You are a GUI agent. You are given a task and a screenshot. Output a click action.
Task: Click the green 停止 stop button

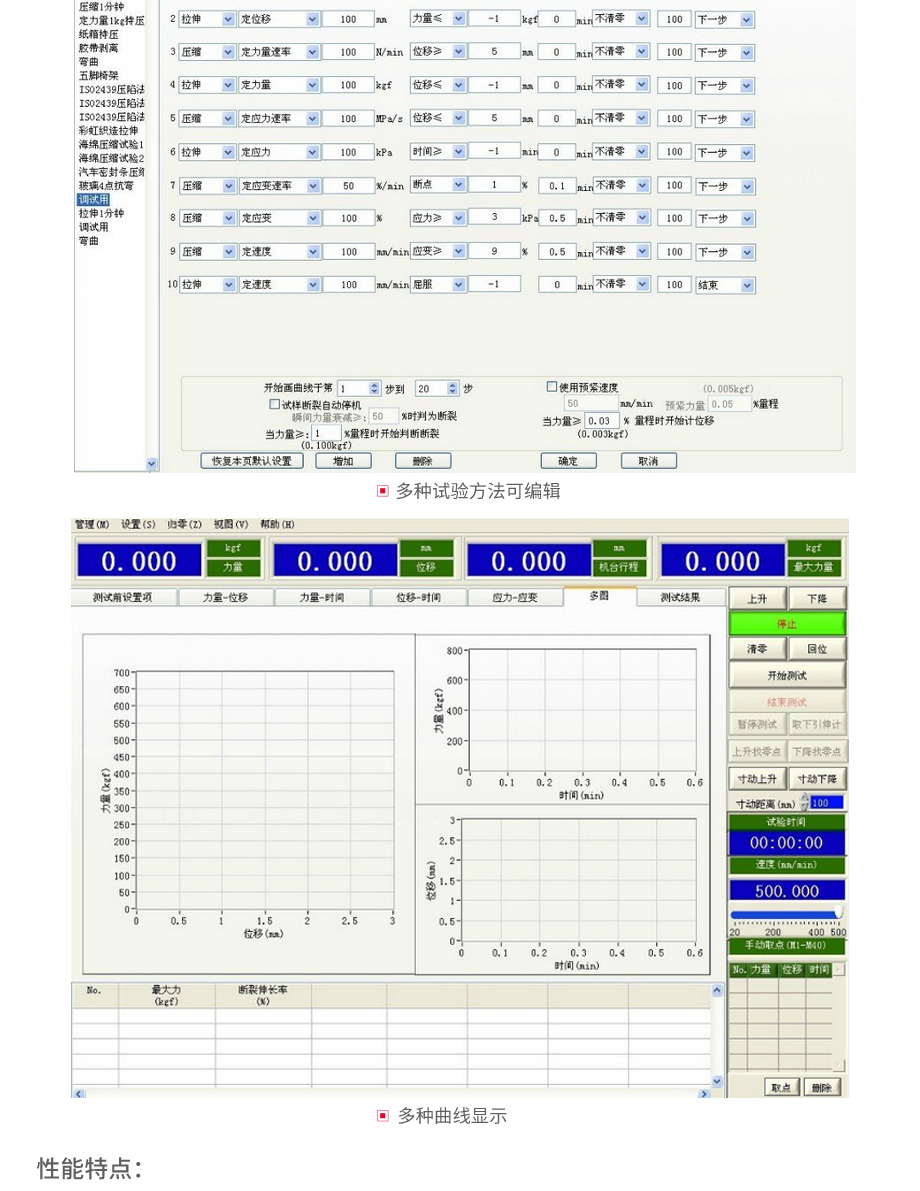(787, 624)
